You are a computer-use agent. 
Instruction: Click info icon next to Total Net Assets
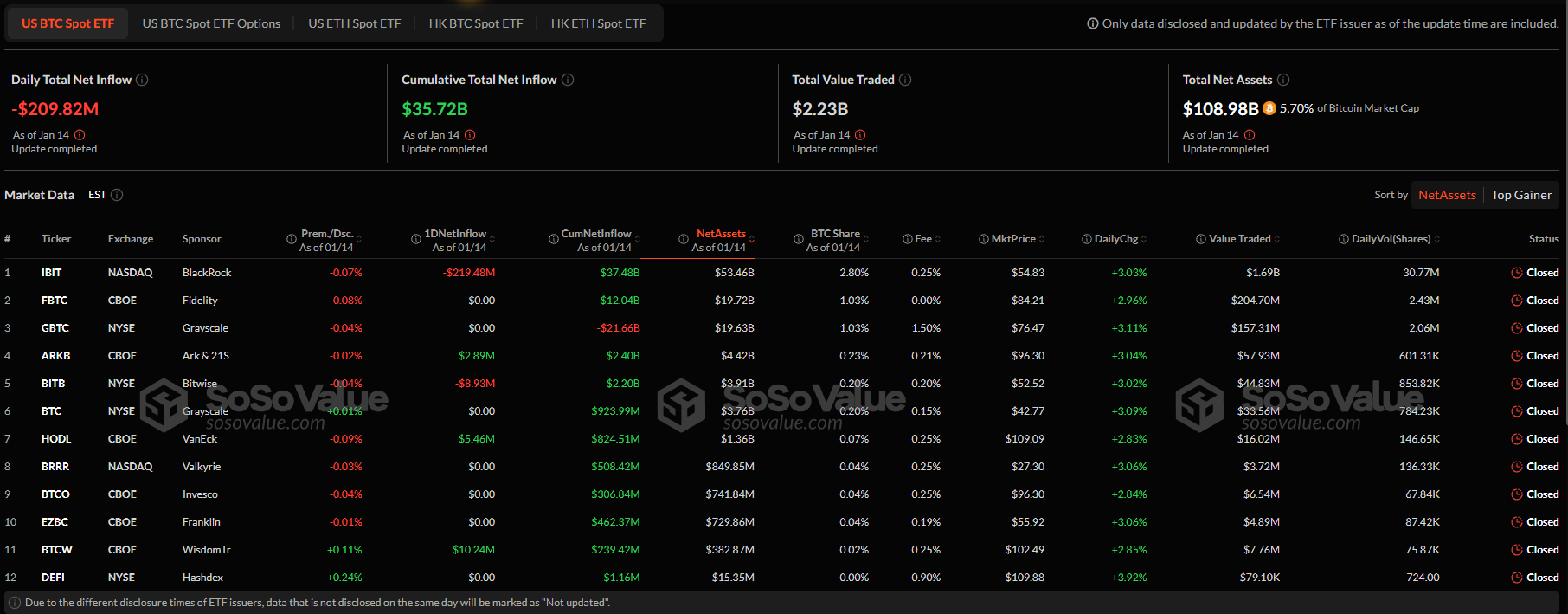click(x=1283, y=80)
